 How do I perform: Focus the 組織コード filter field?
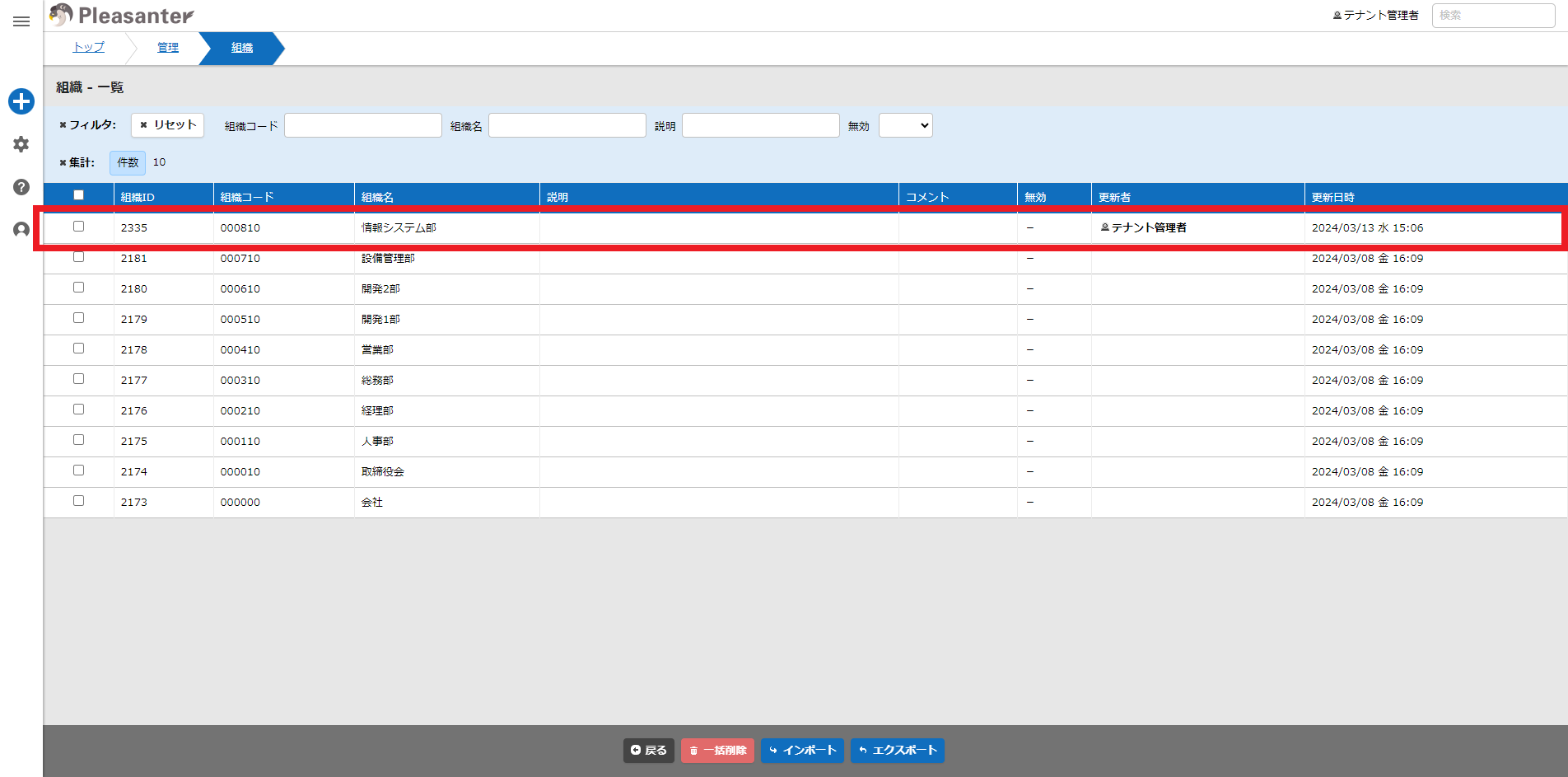click(362, 125)
